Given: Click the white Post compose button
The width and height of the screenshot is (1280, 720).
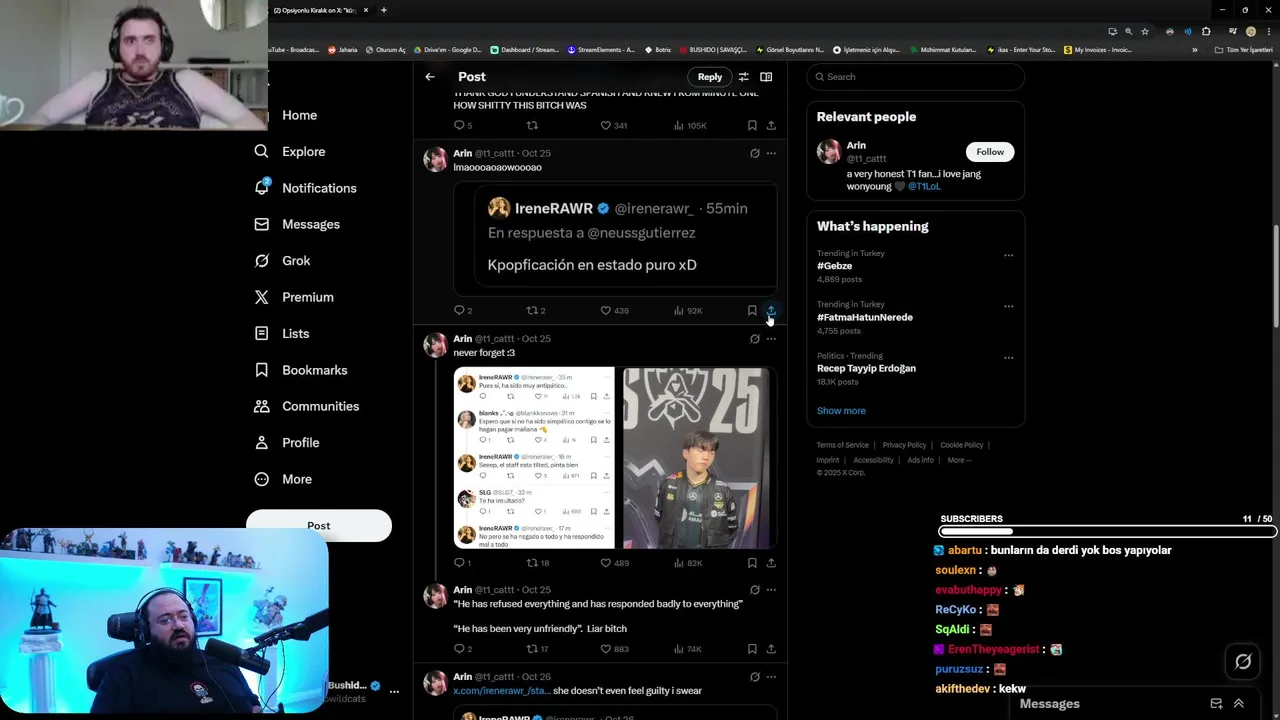Looking at the screenshot, I should click(319, 526).
